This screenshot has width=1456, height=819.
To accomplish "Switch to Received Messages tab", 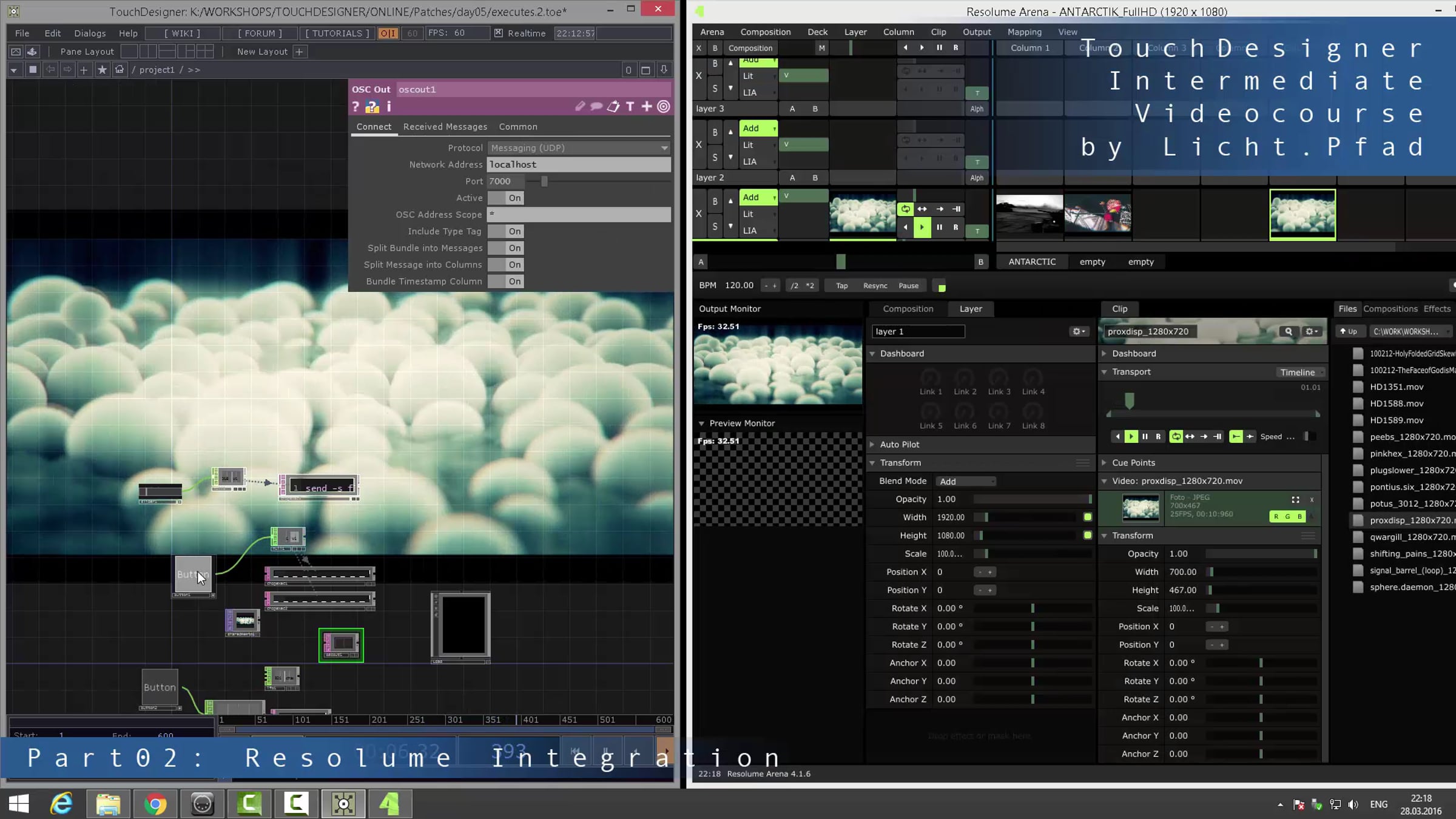I will [445, 127].
